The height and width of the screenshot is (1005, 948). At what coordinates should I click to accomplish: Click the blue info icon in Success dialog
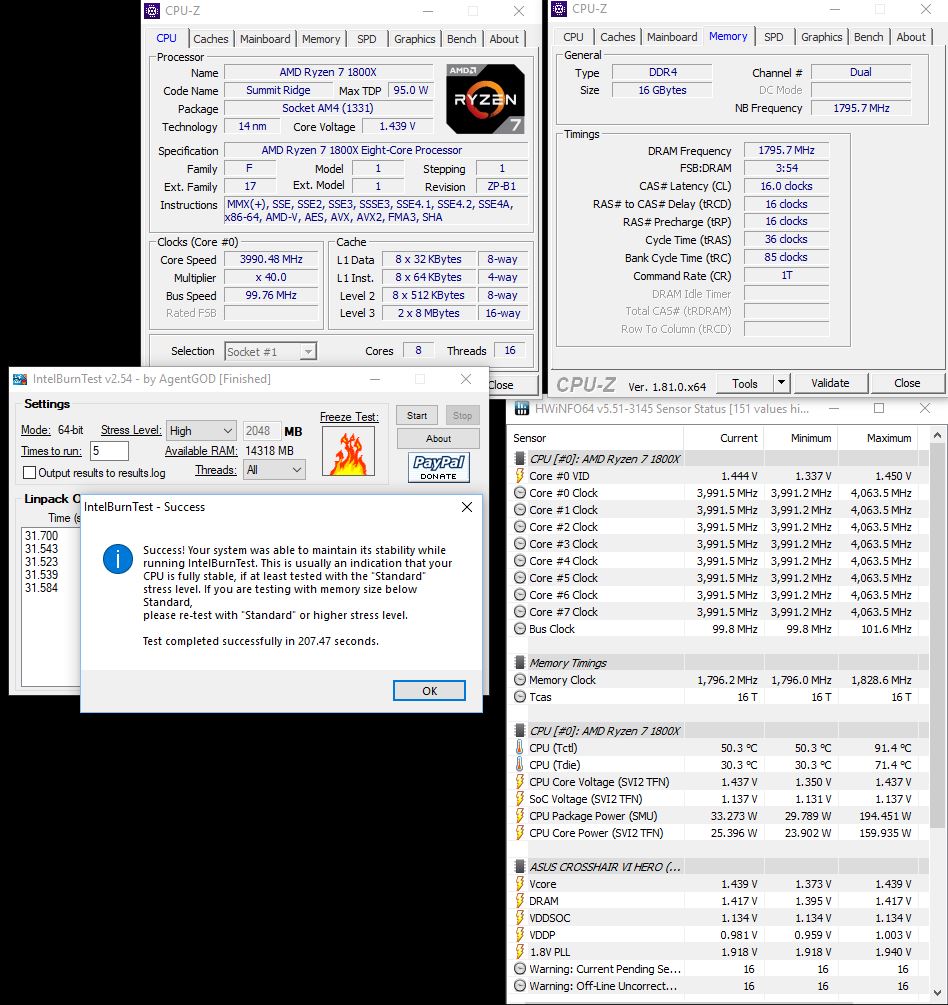pyautogui.click(x=118, y=559)
